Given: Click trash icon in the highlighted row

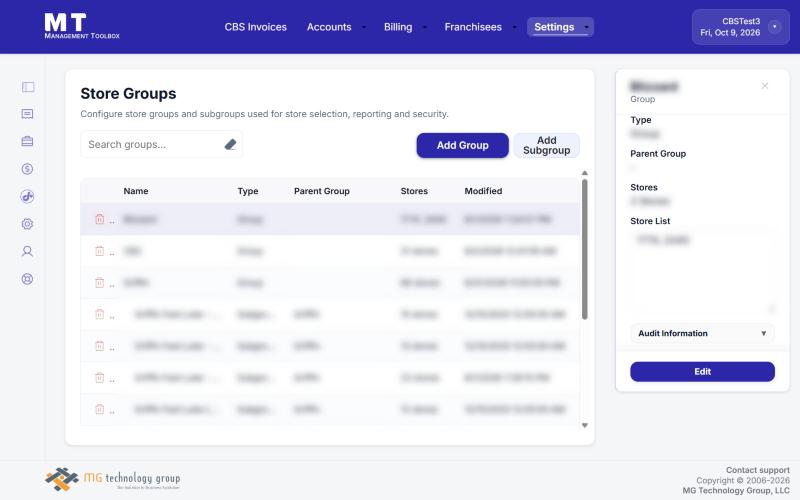Looking at the screenshot, I should pos(99,219).
